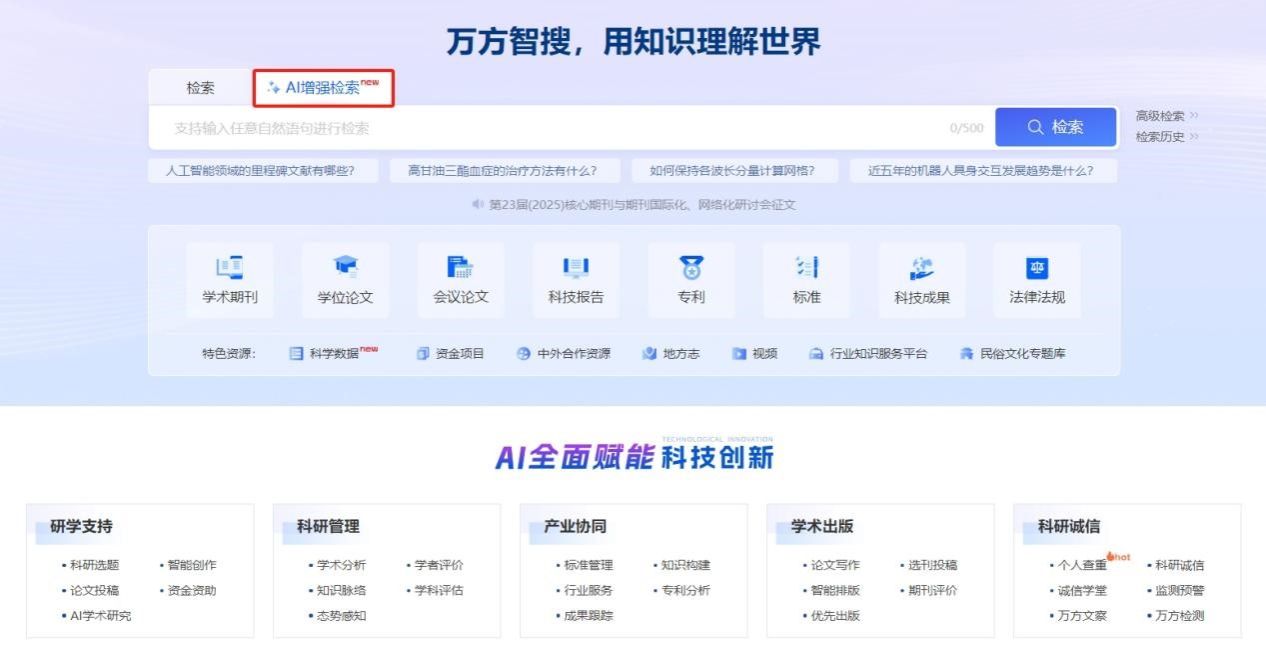Click the 科学数据 resource icon
Image resolution: width=1266 pixels, height=658 pixels.
point(296,353)
